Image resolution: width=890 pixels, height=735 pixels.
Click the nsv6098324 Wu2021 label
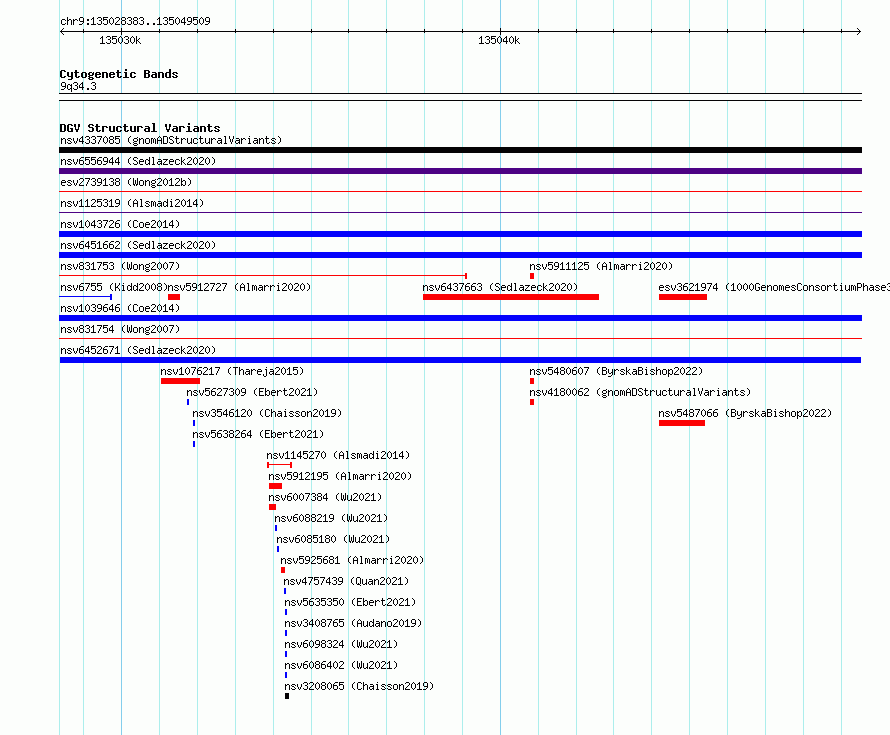pos(341,644)
